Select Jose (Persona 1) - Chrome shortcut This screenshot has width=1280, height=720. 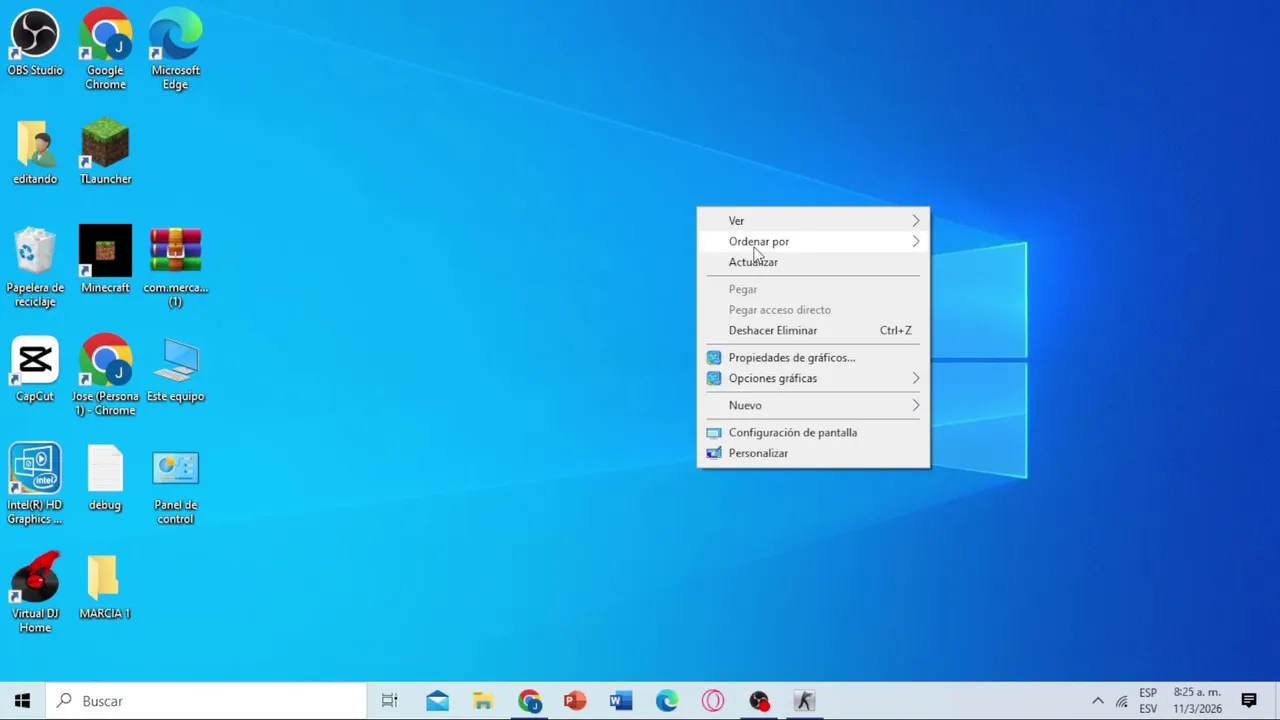click(x=105, y=376)
